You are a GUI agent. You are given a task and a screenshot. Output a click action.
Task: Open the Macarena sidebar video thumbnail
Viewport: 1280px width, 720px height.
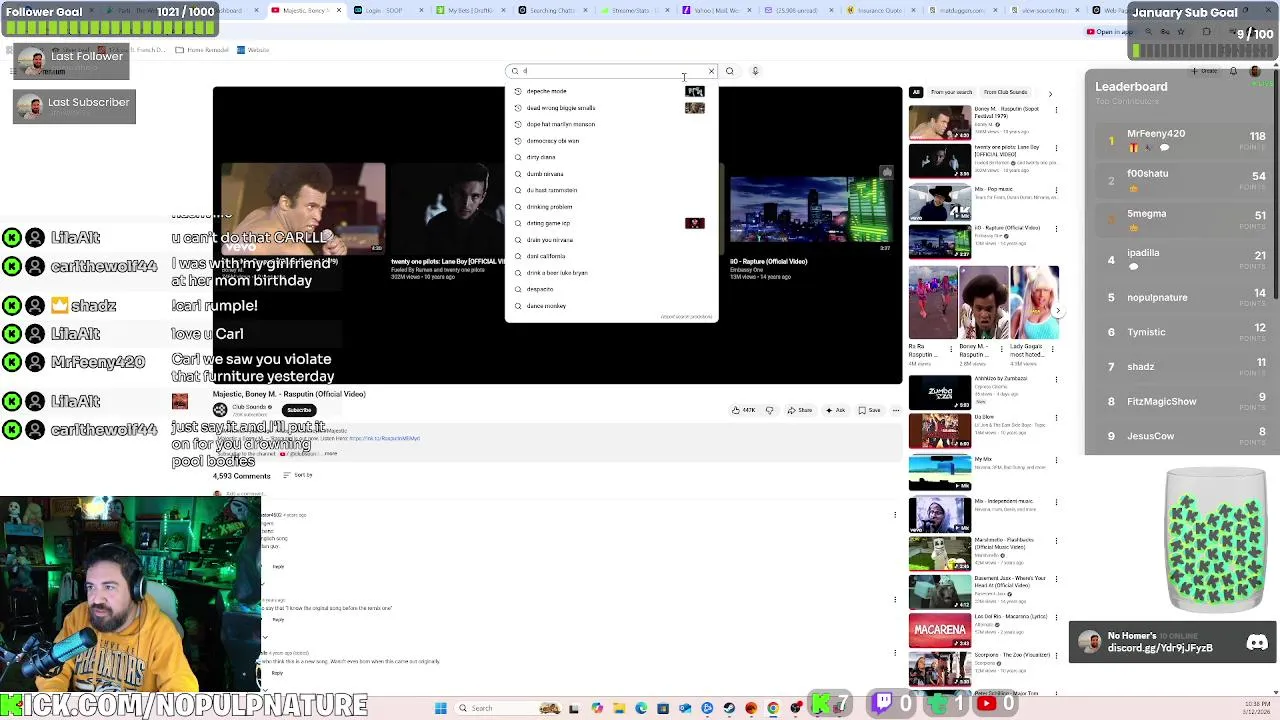point(939,631)
